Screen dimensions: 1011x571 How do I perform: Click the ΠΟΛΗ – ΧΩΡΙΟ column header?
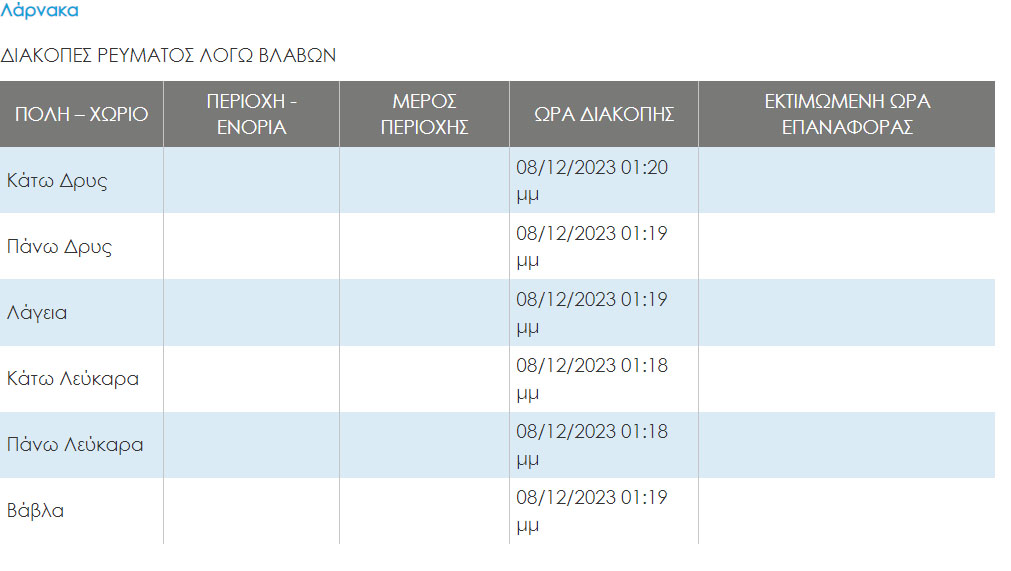click(x=82, y=114)
